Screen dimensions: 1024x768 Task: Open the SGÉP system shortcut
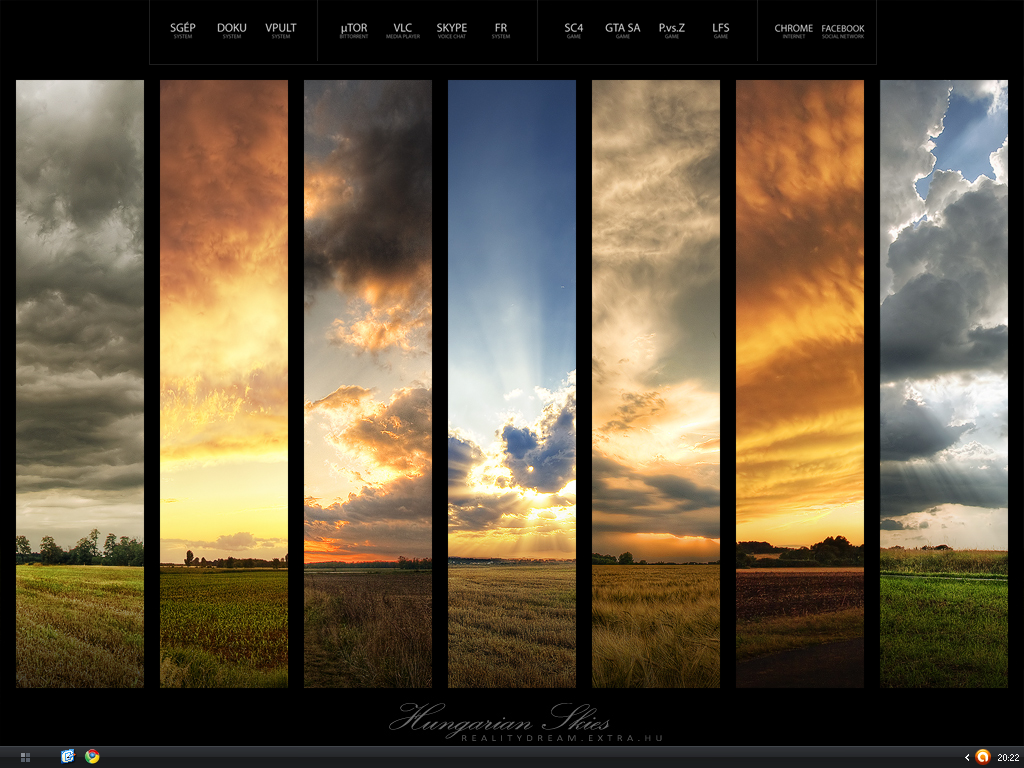pyautogui.click(x=182, y=31)
